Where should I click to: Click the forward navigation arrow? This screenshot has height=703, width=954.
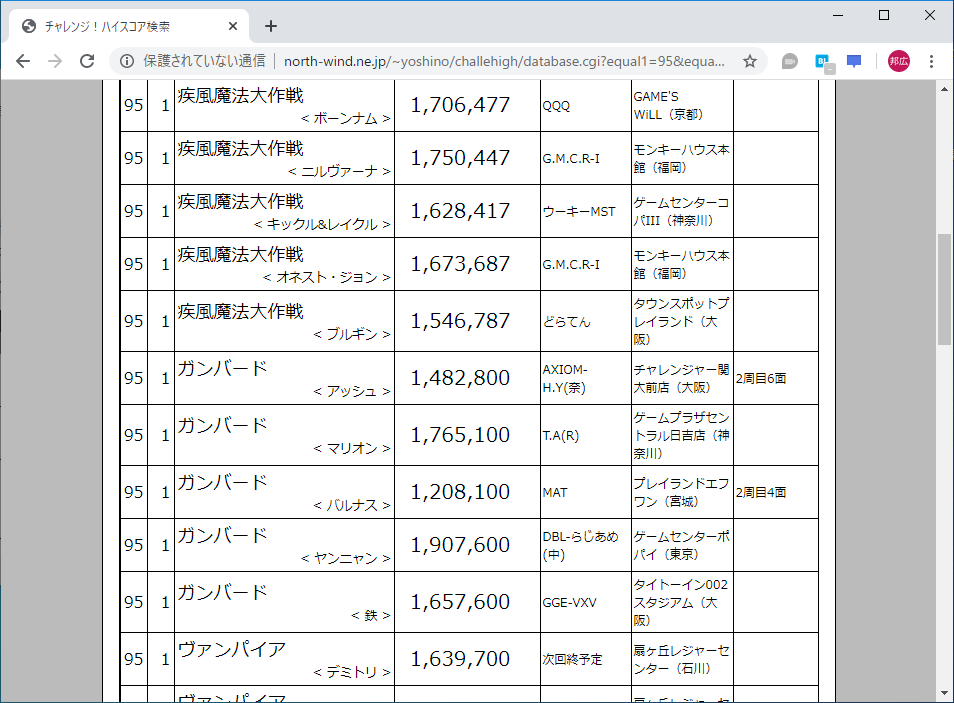coord(53,61)
